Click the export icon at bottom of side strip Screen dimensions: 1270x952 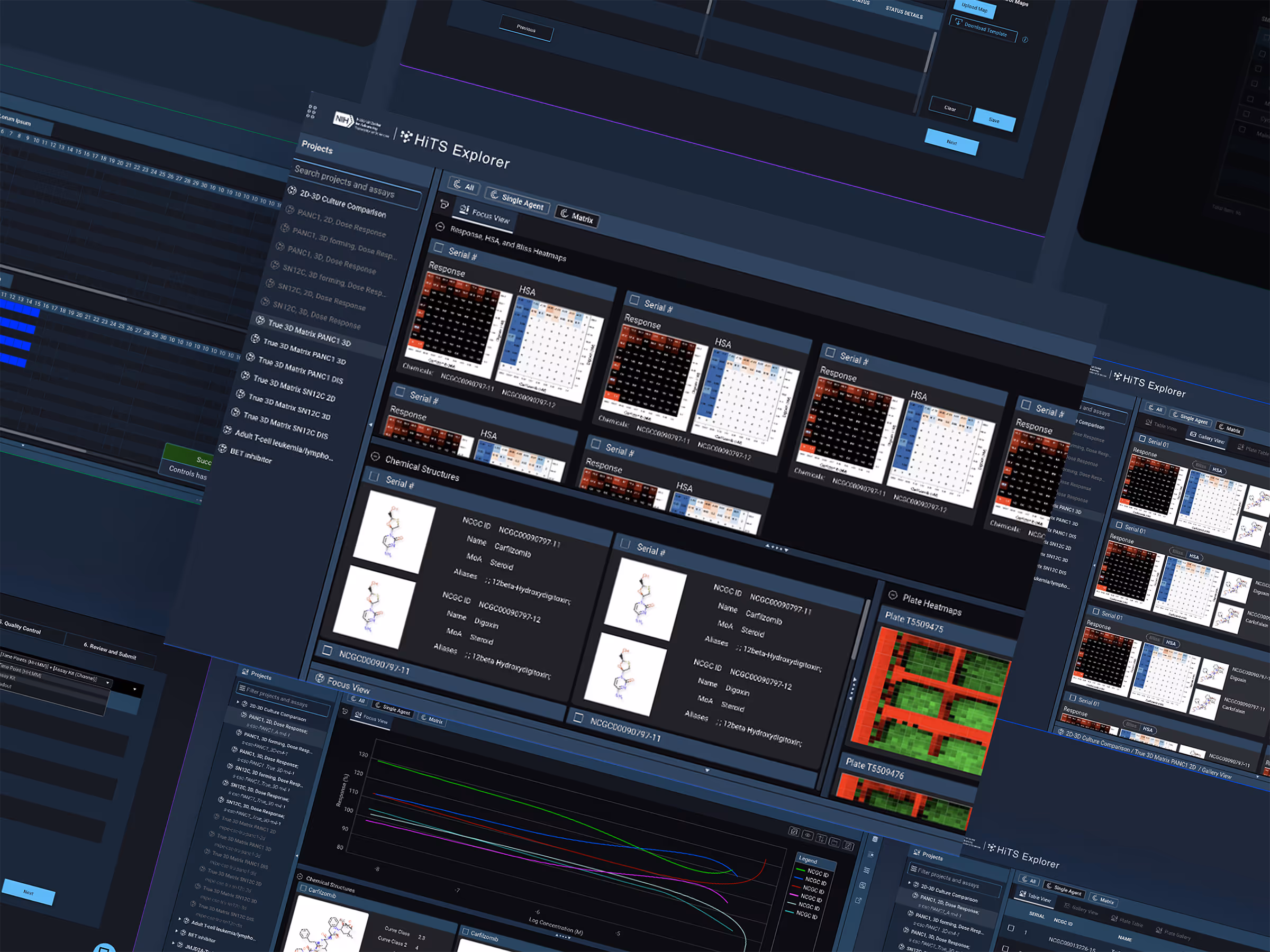coord(858,900)
